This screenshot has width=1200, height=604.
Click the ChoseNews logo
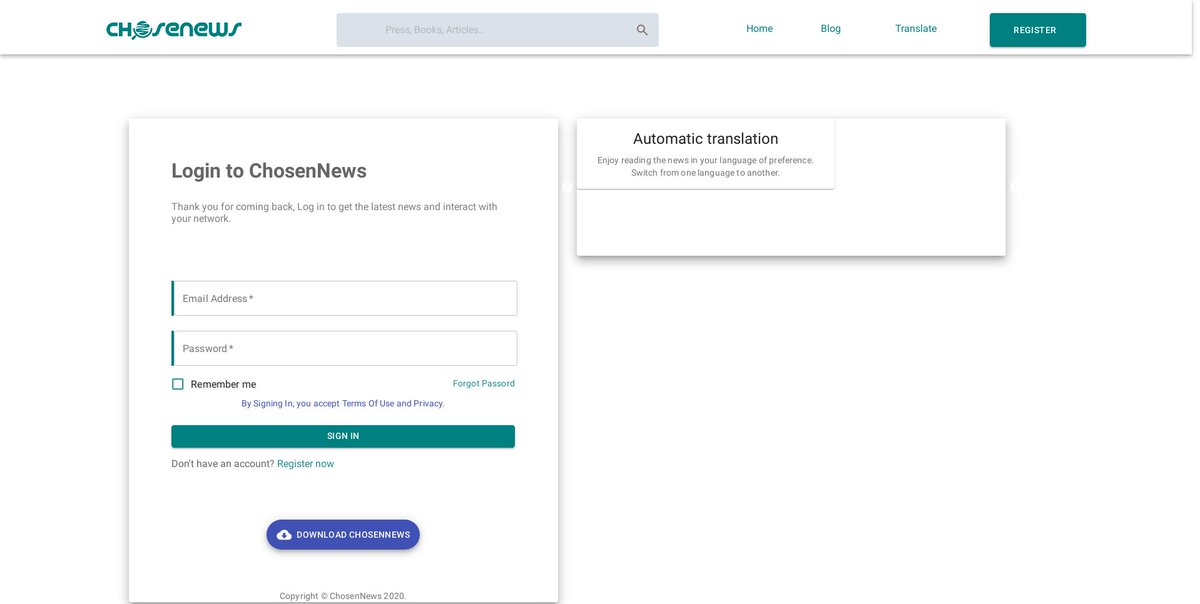coord(174,30)
